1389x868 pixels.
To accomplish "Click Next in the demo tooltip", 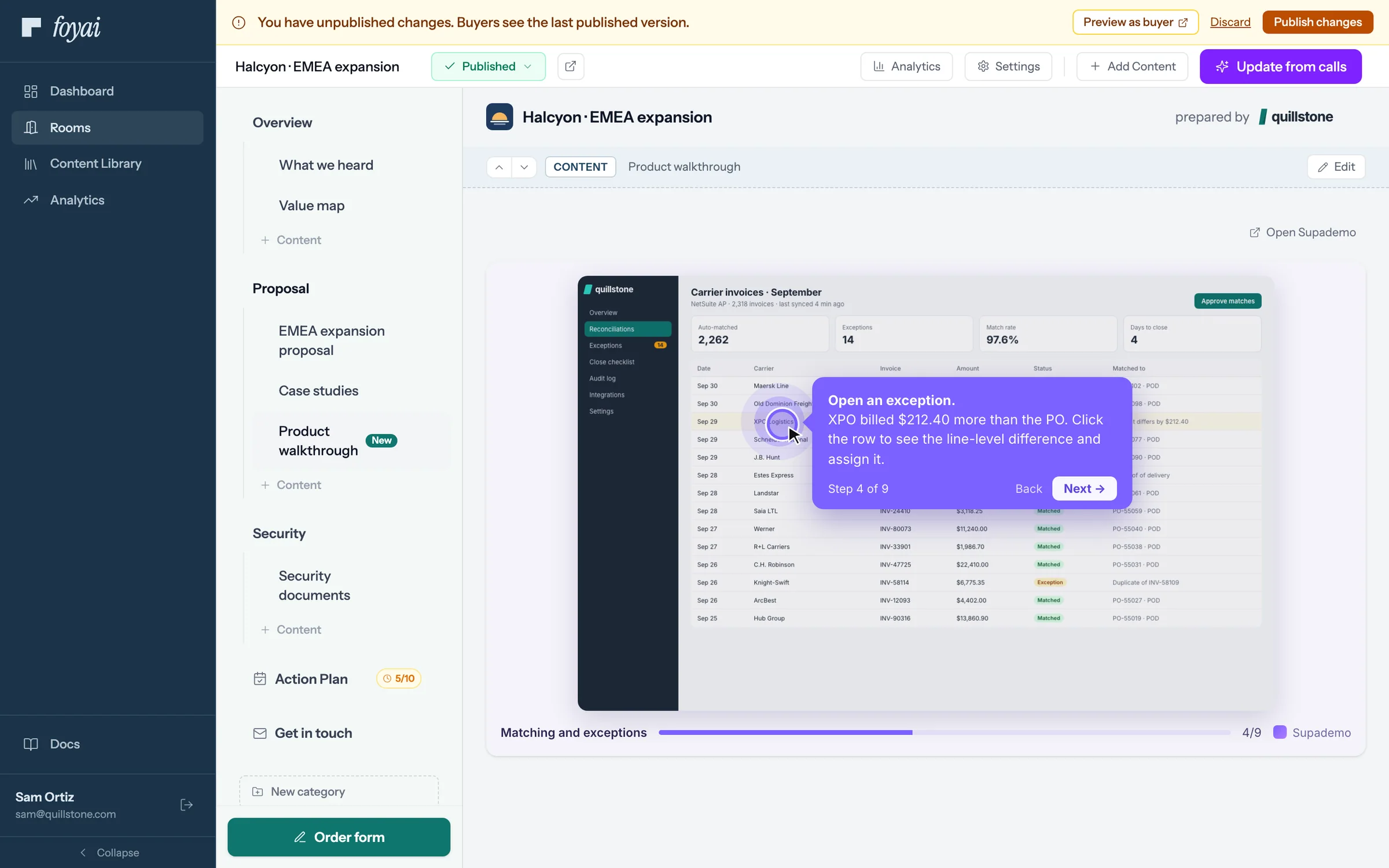I will click(x=1084, y=489).
